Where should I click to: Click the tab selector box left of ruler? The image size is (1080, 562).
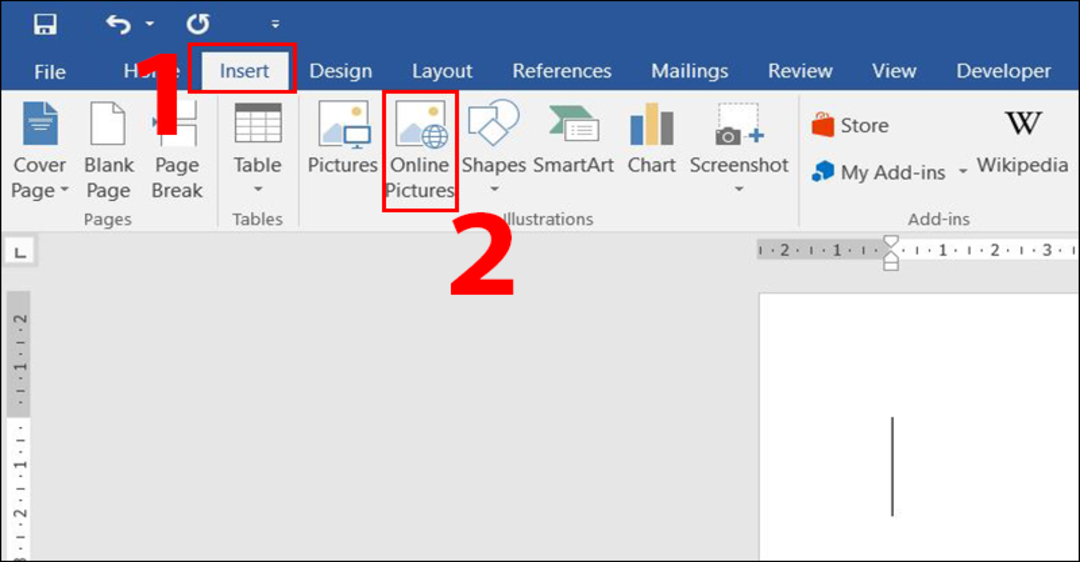click(18, 252)
